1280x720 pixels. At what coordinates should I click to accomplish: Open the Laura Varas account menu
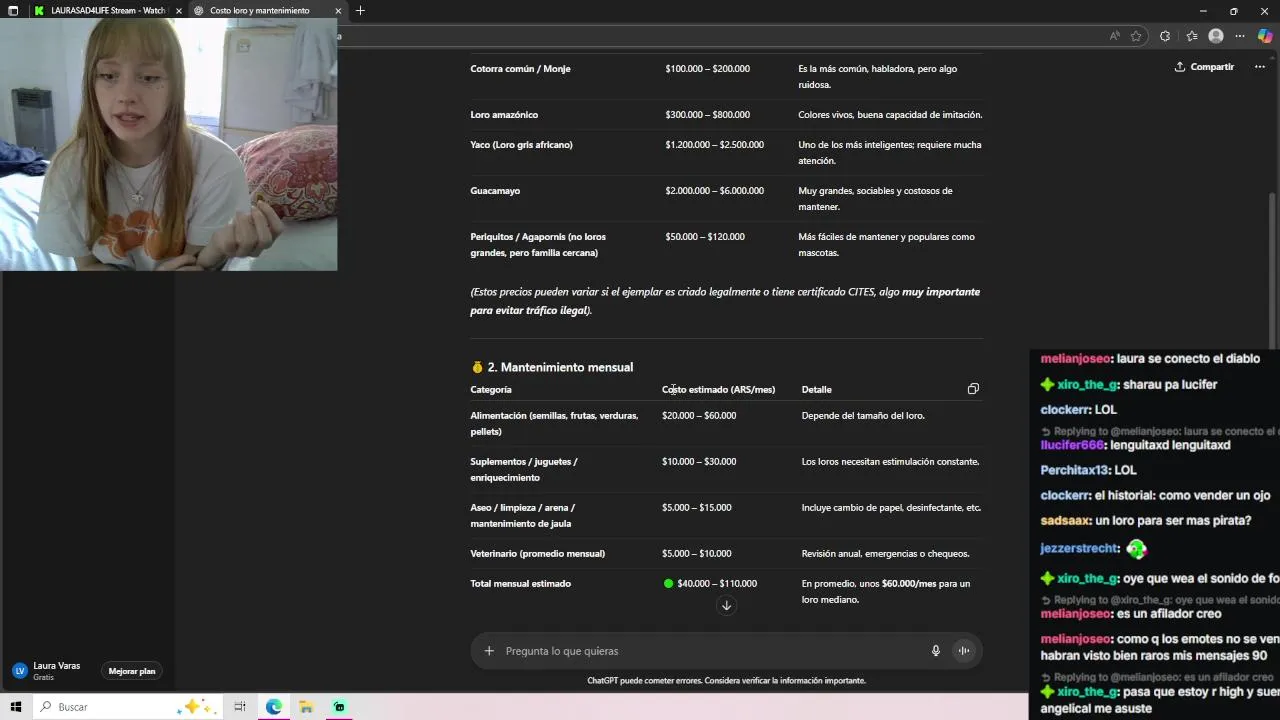pyautogui.click(x=56, y=671)
